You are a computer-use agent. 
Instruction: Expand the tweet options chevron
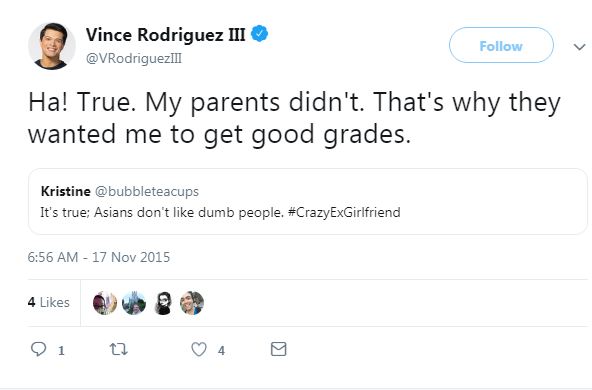pos(579,47)
